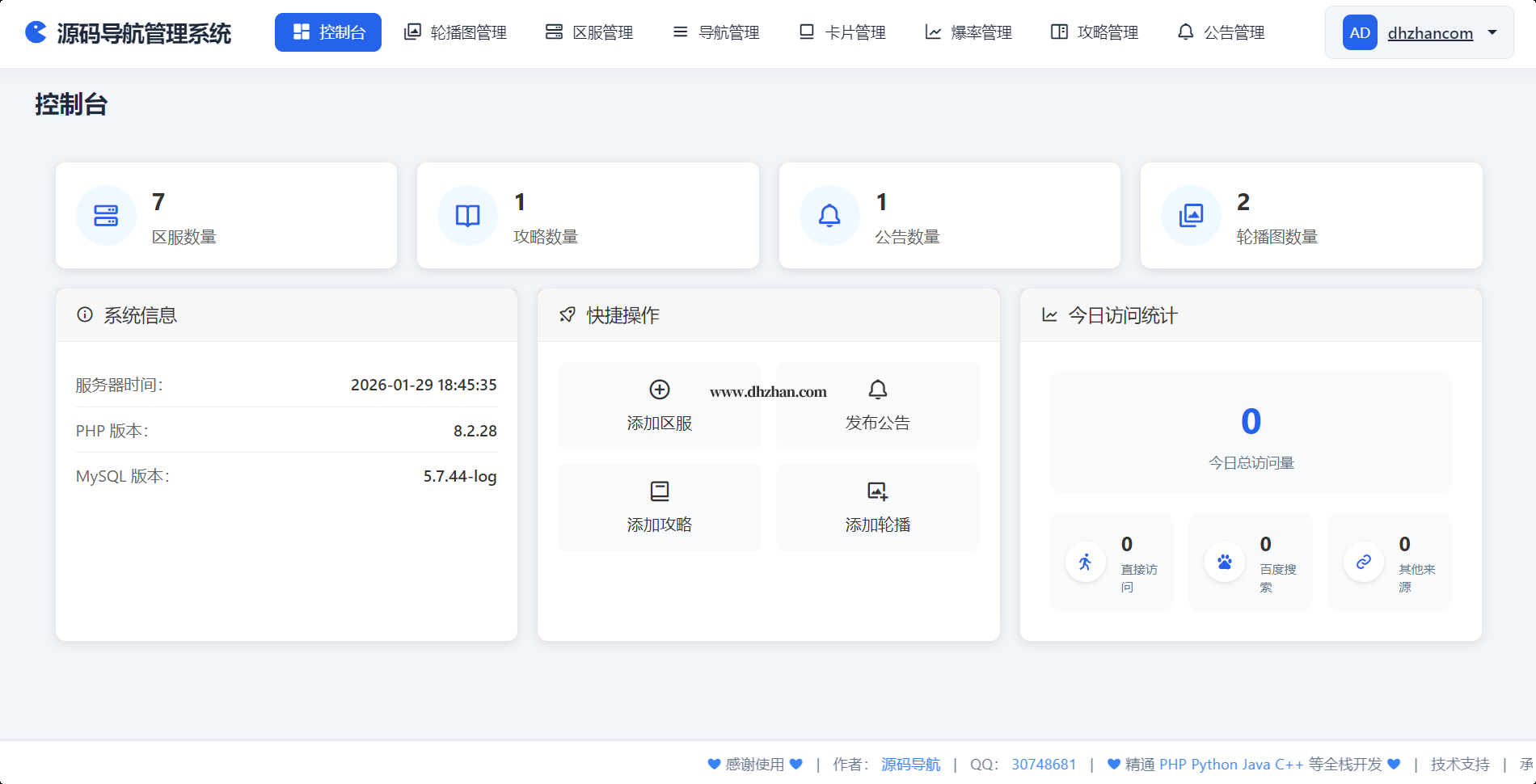Click the Baidu paw icon for 百度搜索

pyautogui.click(x=1225, y=562)
